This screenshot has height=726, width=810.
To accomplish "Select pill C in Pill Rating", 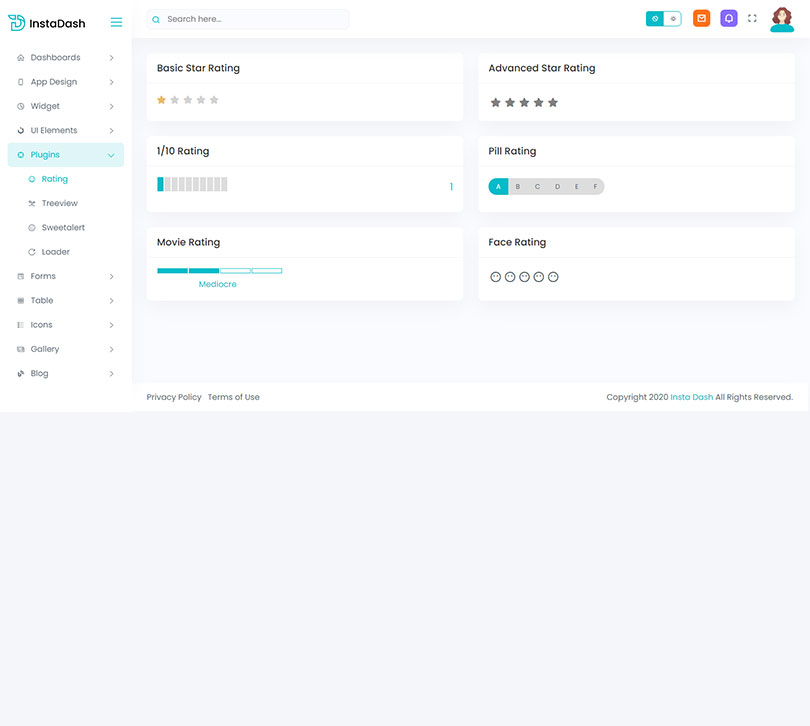I will point(537,187).
